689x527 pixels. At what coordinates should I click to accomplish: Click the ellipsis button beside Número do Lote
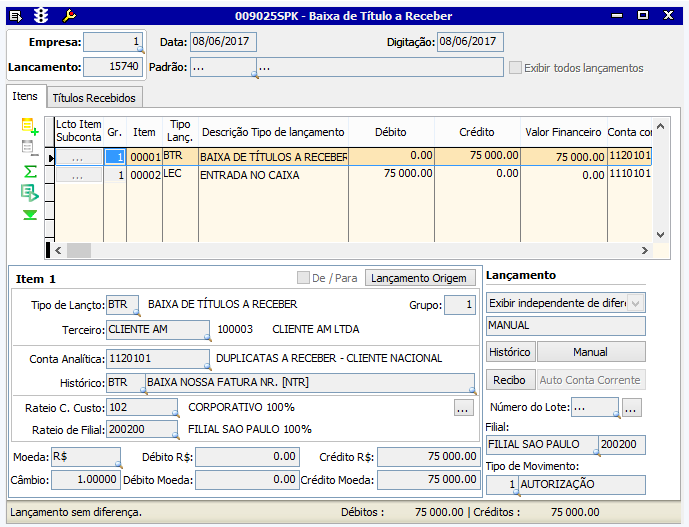pos(631,407)
